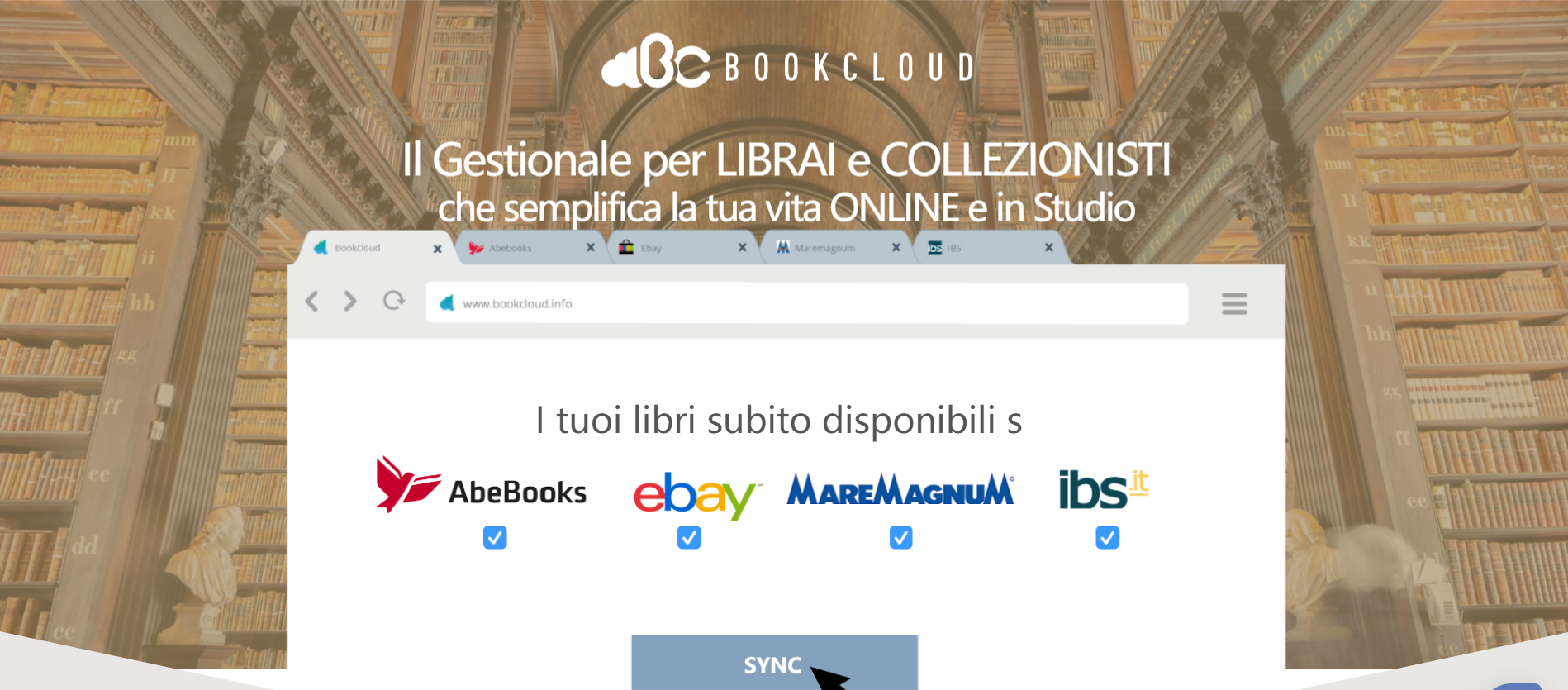1568x690 pixels.
Task: Click the ibs.it logo
Action: [x=1104, y=489]
